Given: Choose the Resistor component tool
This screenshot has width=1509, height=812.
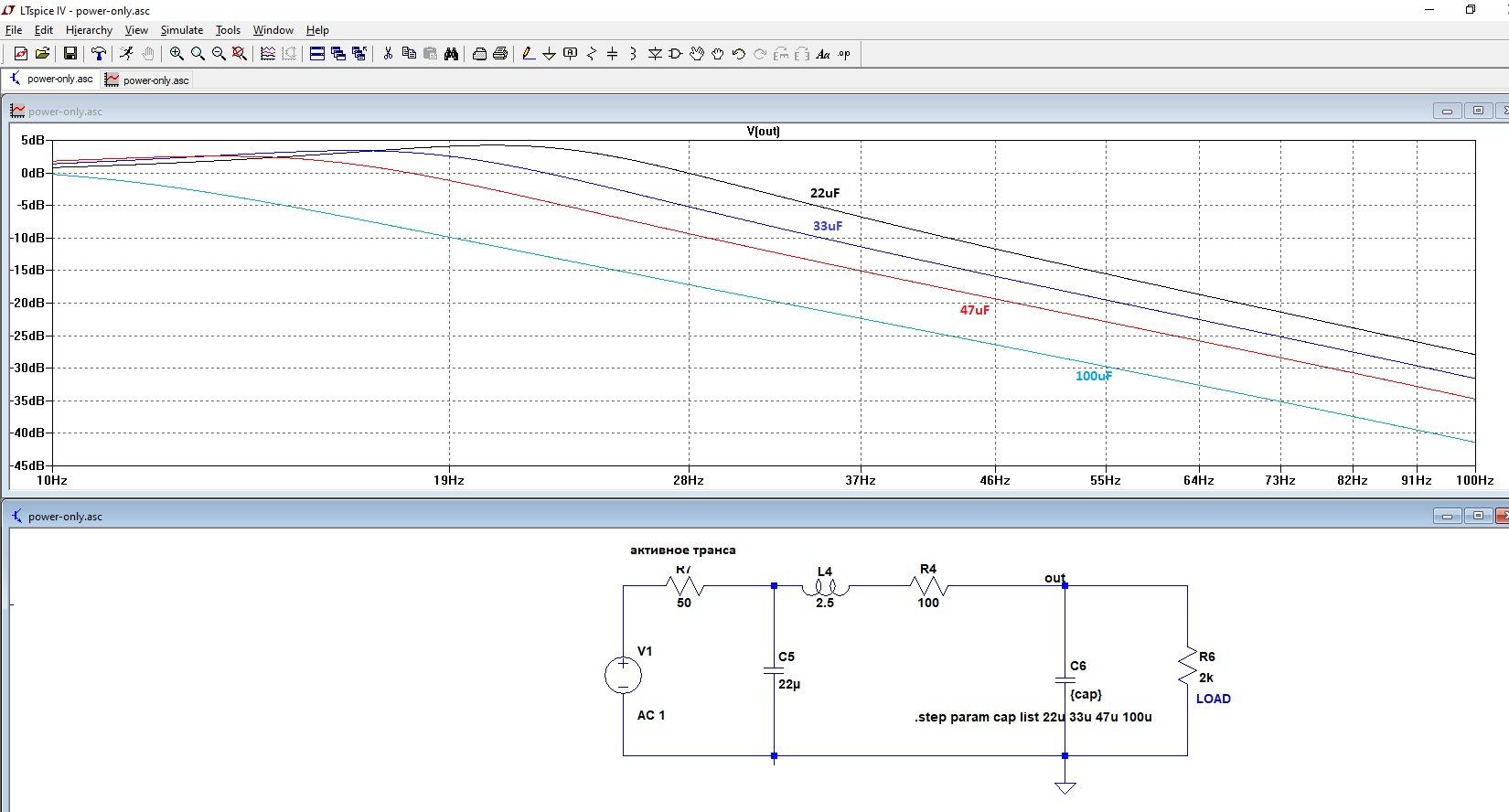Looking at the screenshot, I should click(x=591, y=54).
